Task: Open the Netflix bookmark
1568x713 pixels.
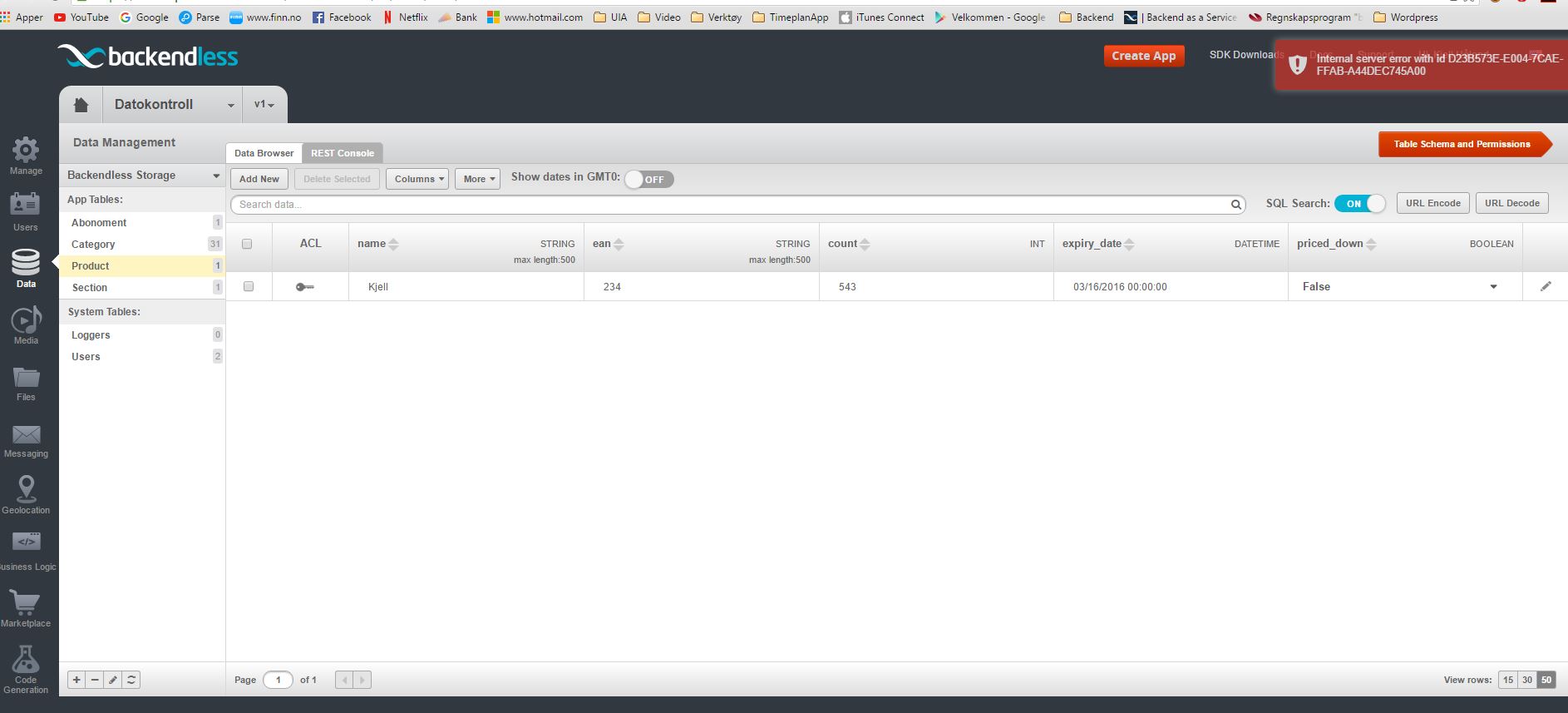Action: [405, 17]
